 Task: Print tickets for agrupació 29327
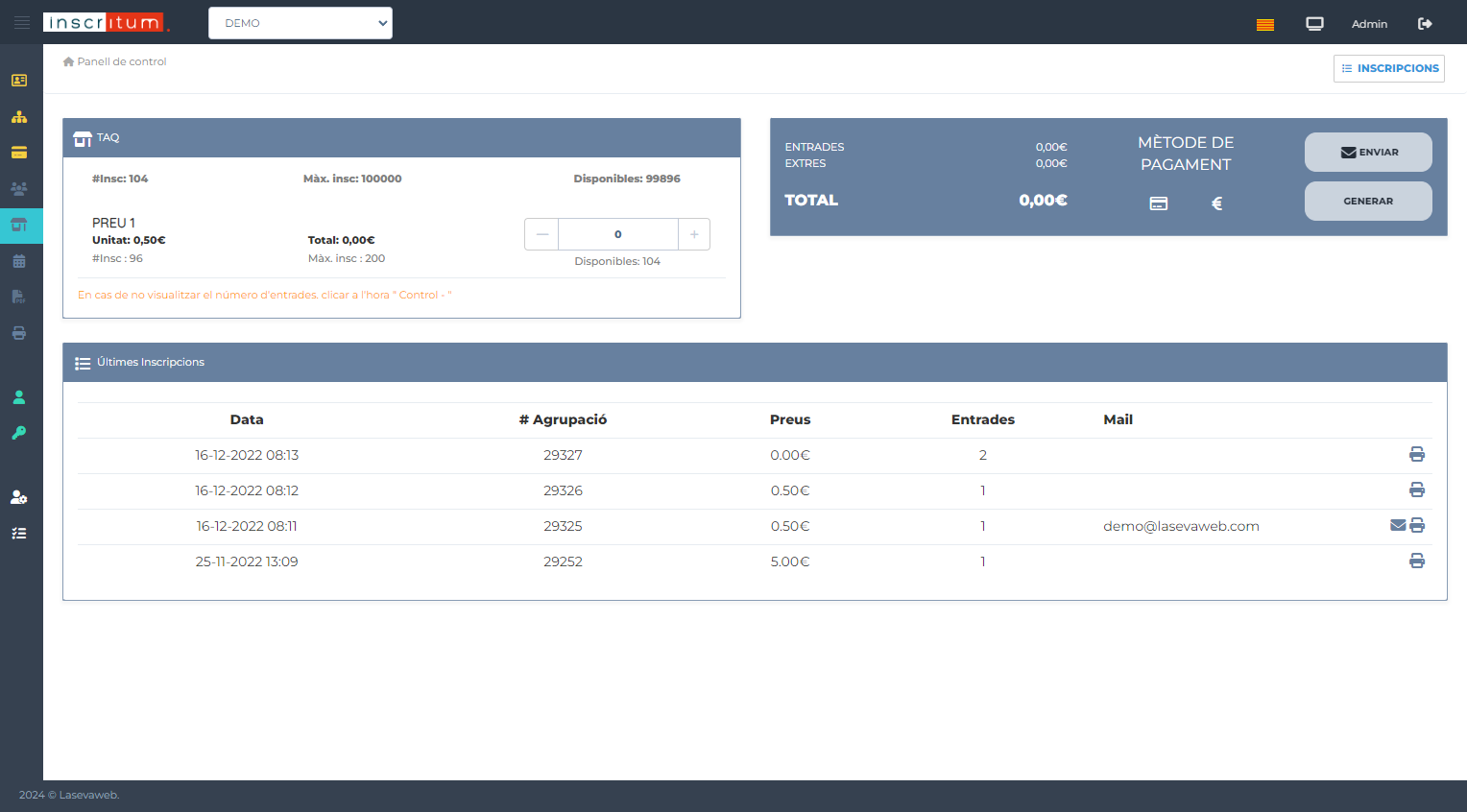click(1417, 454)
